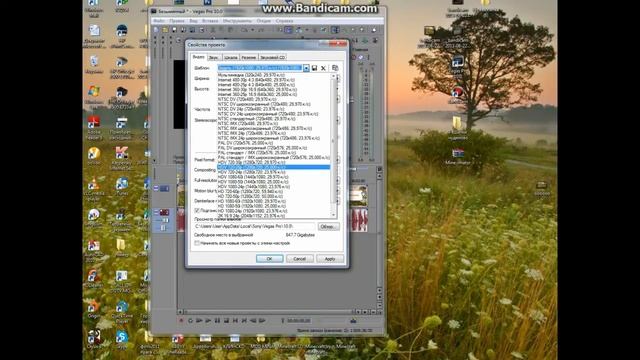Screen dimensions: 640x360
Task: Click Go to Start in transport bar
Action: pyautogui.click(x=235, y=321)
